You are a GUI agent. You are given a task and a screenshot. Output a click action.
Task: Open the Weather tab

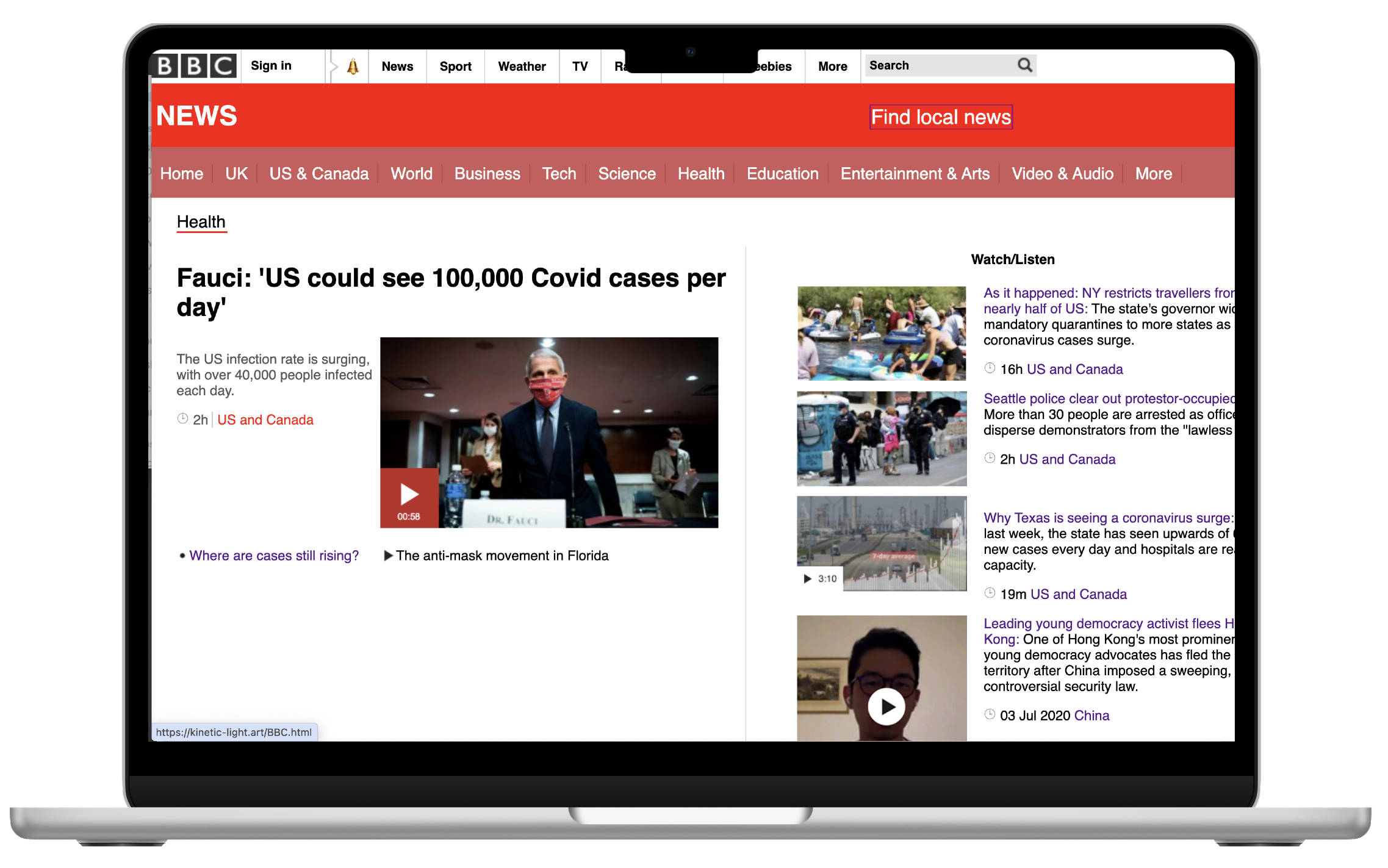point(522,66)
